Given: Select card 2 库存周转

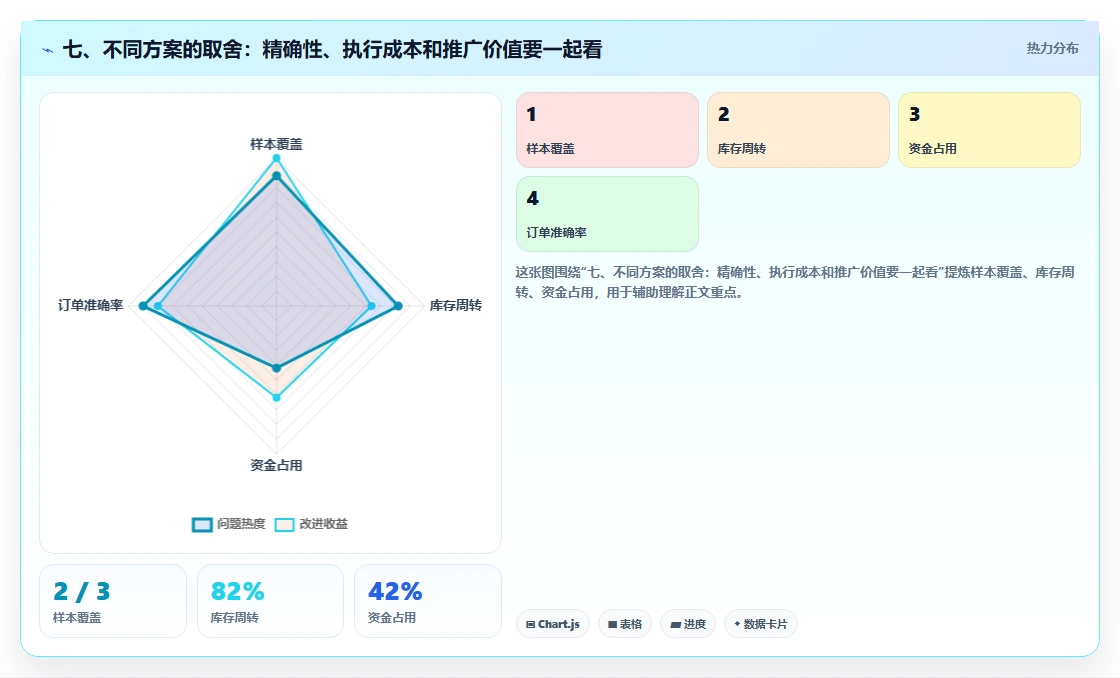Looking at the screenshot, I should (798, 130).
